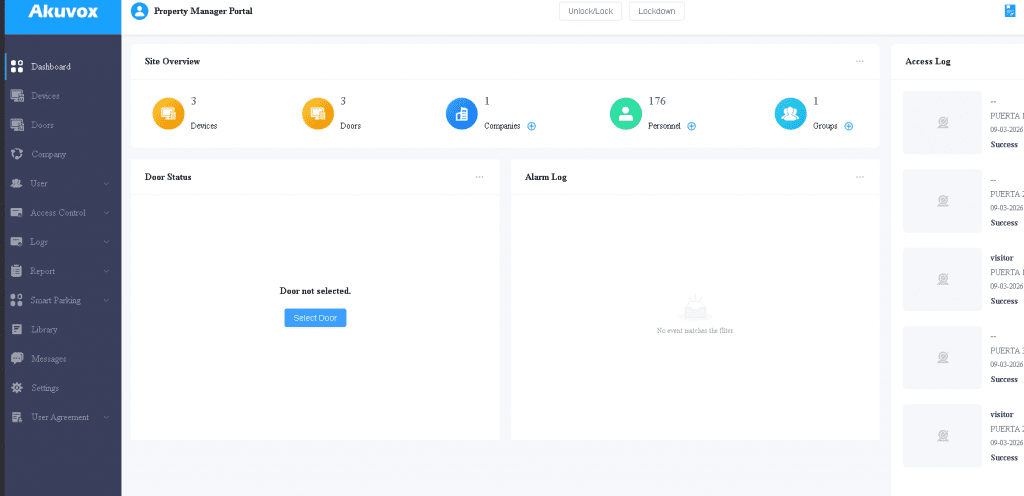Add a group using the plus icon
The height and width of the screenshot is (496, 1024).
tap(848, 127)
